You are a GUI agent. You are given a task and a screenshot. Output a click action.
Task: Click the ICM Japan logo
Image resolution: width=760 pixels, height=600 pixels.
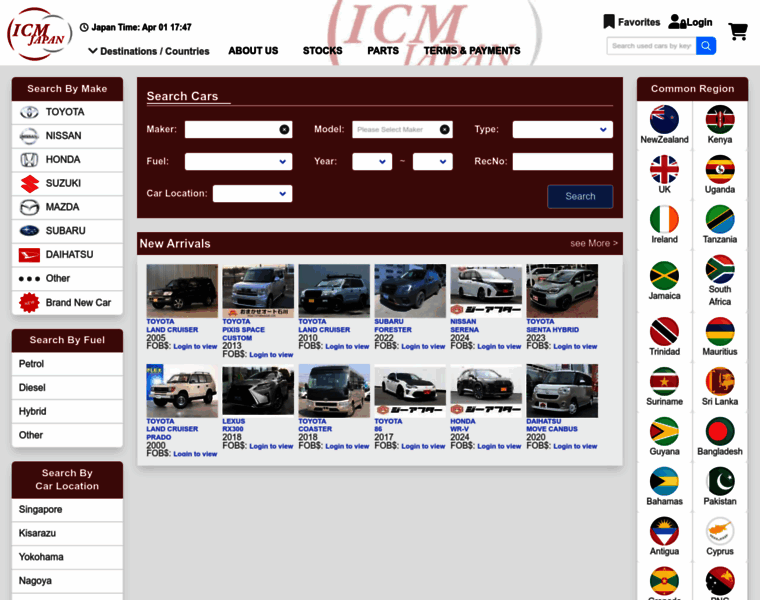(x=39, y=34)
